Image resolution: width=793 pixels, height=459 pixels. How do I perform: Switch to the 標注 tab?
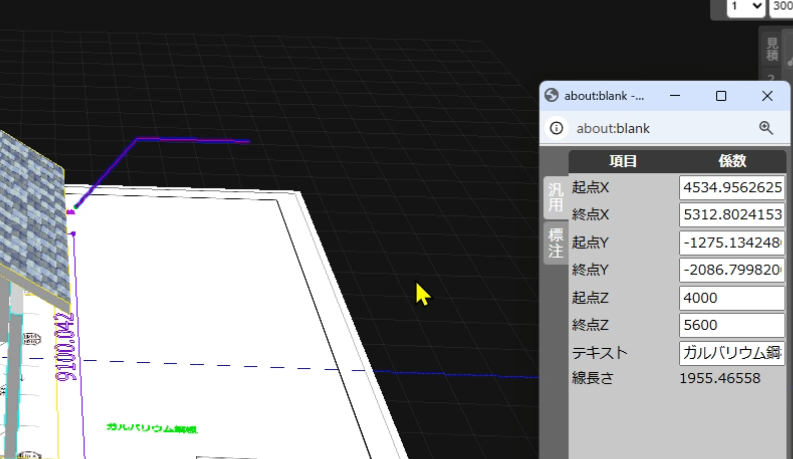coord(554,243)
